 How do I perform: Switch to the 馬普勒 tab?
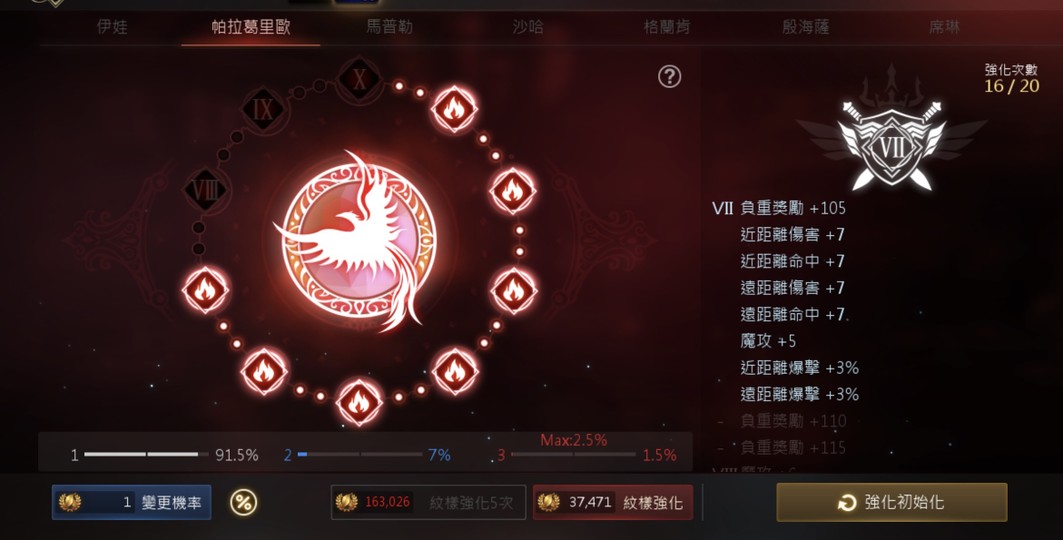coord(389,26)
